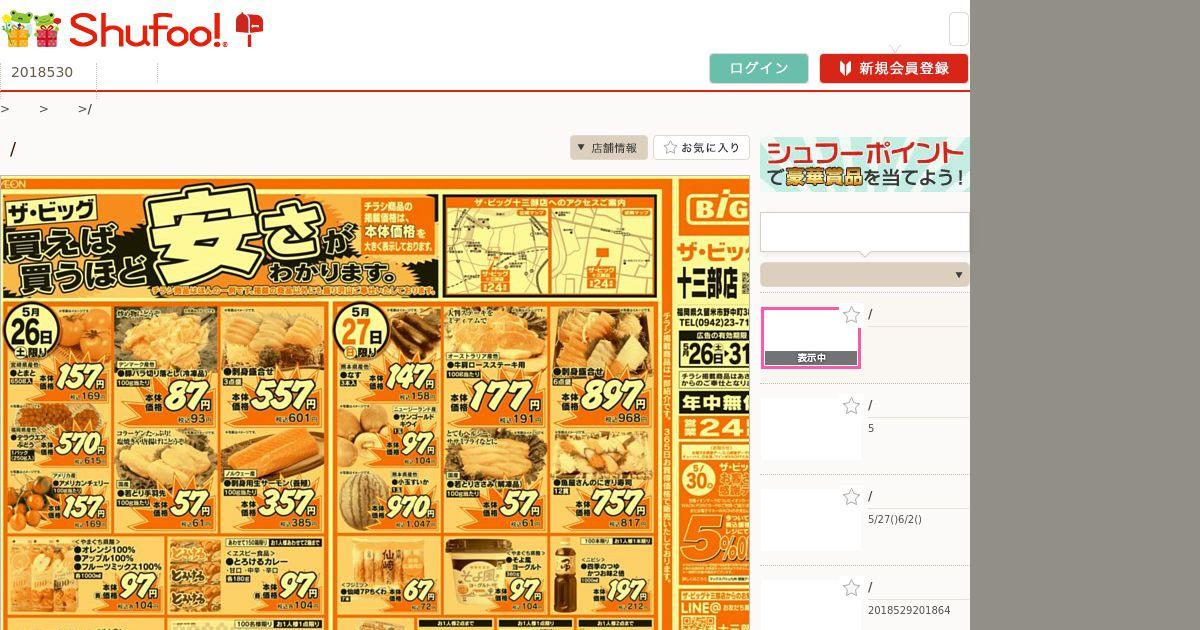The height and width of the screenshot is (630, 1200).
Task: Expand the 店舗情報 dropdown
Action: click(609, 148)
